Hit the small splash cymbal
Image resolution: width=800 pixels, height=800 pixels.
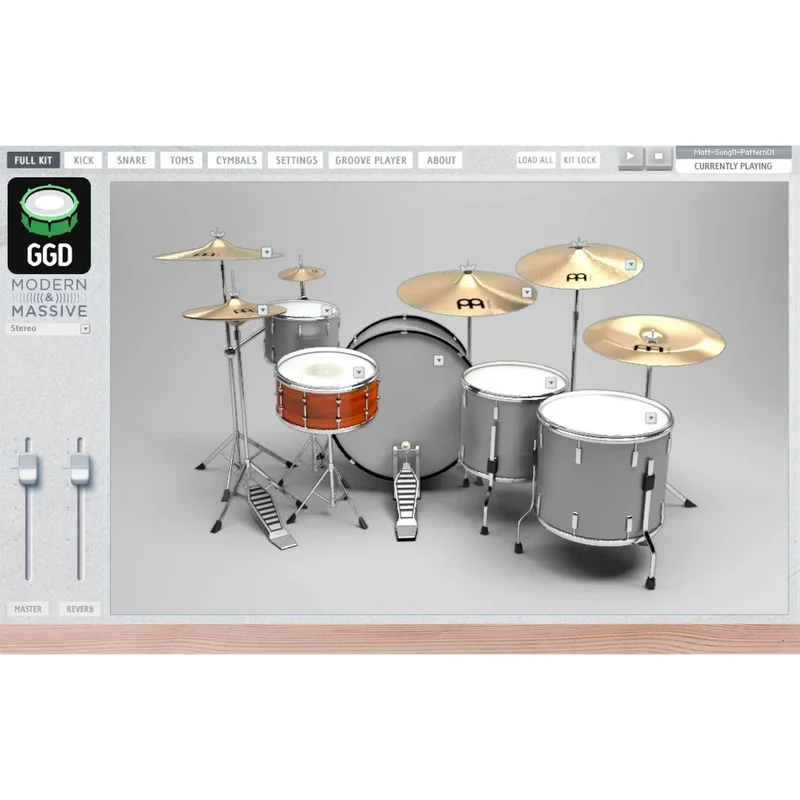coord(302,273)
